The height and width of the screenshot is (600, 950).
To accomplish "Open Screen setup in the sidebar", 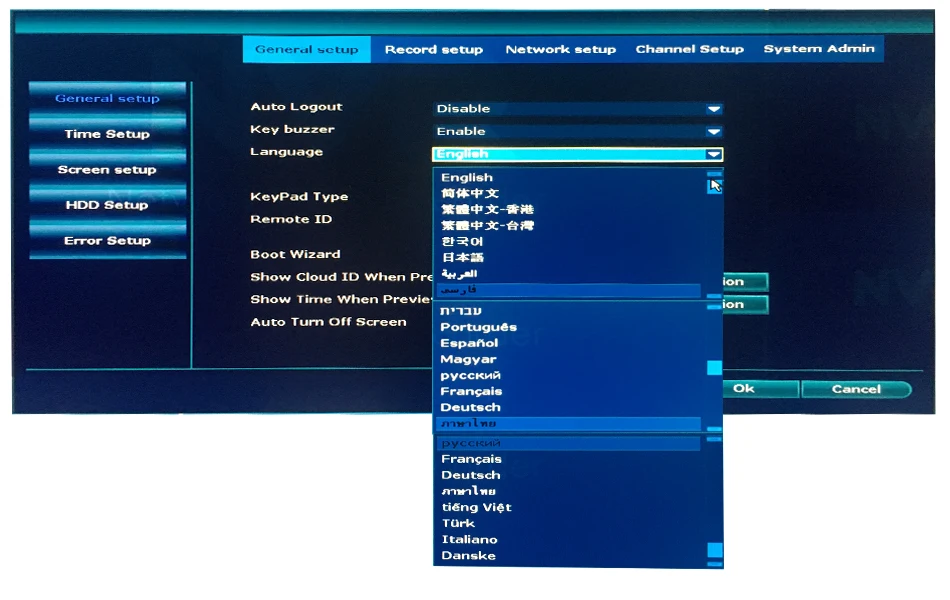I will (107, 170).
